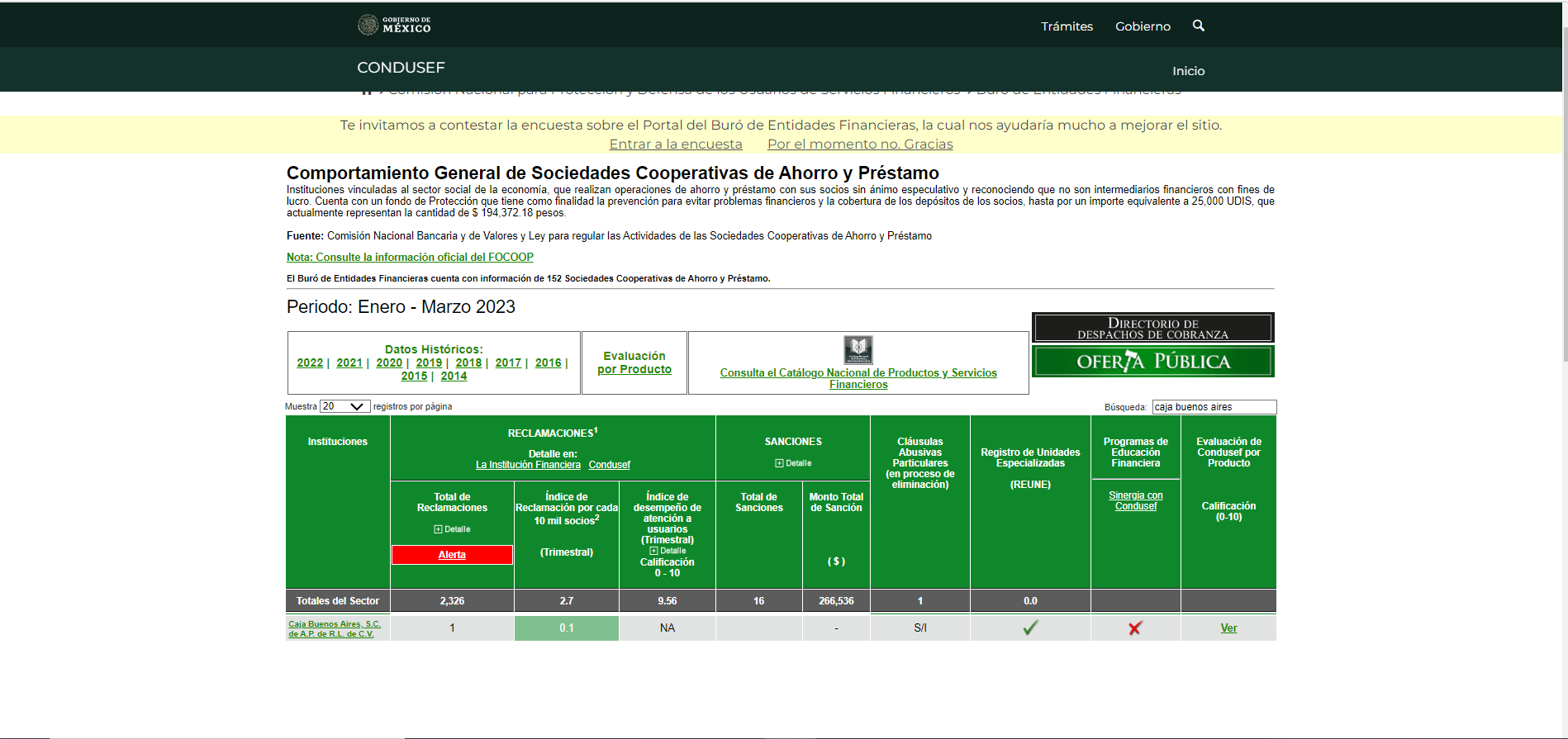This screenshot has height=739, width=1568.
Task: Dismiss survey with Por el momento no. Gracias
Action: [860, 144]
